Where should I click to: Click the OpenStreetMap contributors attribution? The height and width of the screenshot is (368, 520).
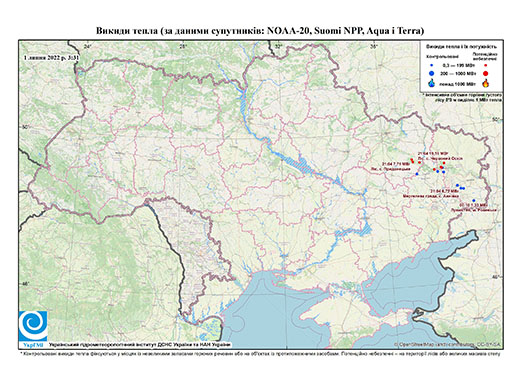pyautogui.click(x=448, y=344)
